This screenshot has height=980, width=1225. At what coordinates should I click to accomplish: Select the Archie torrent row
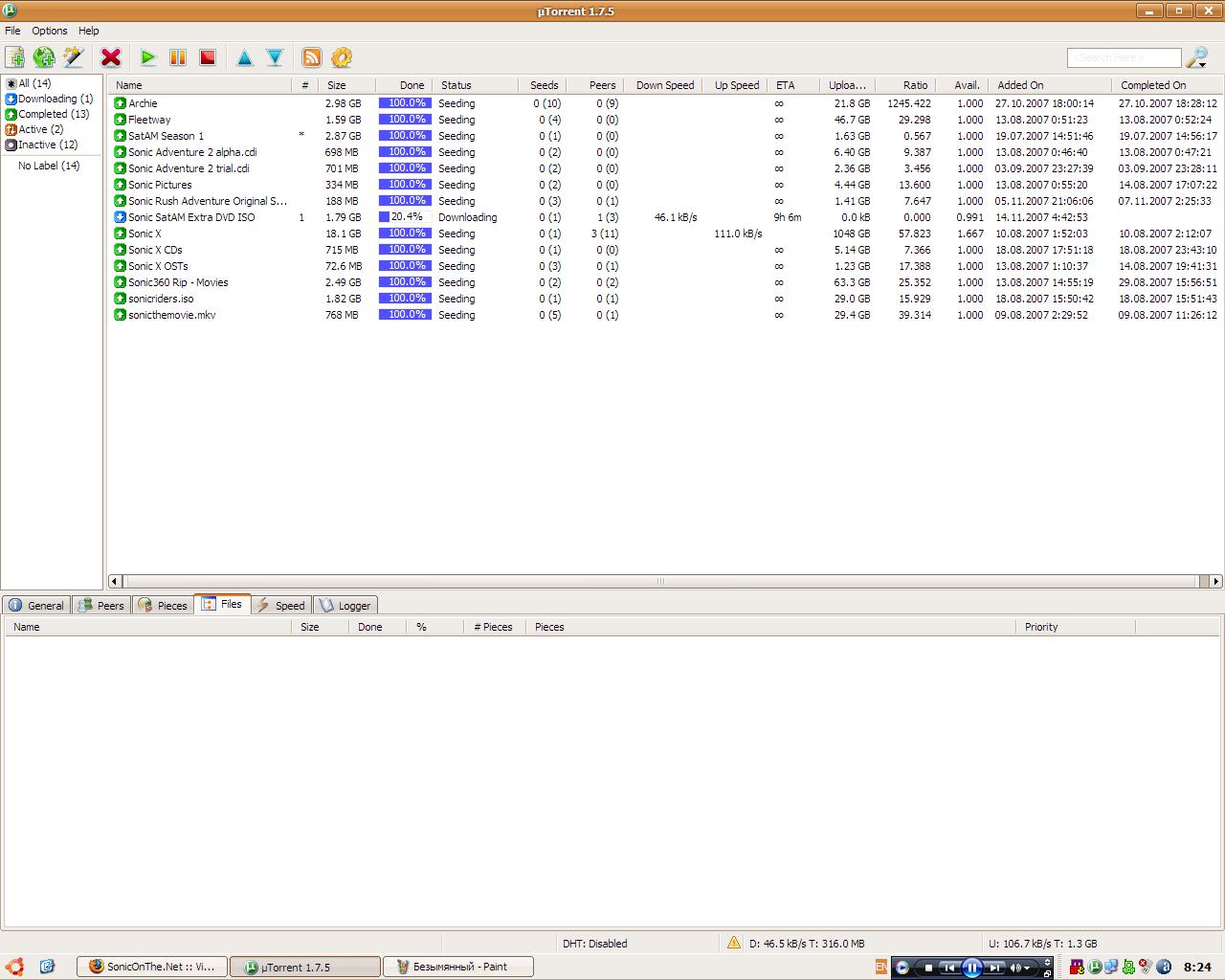(x=665, y=103)
